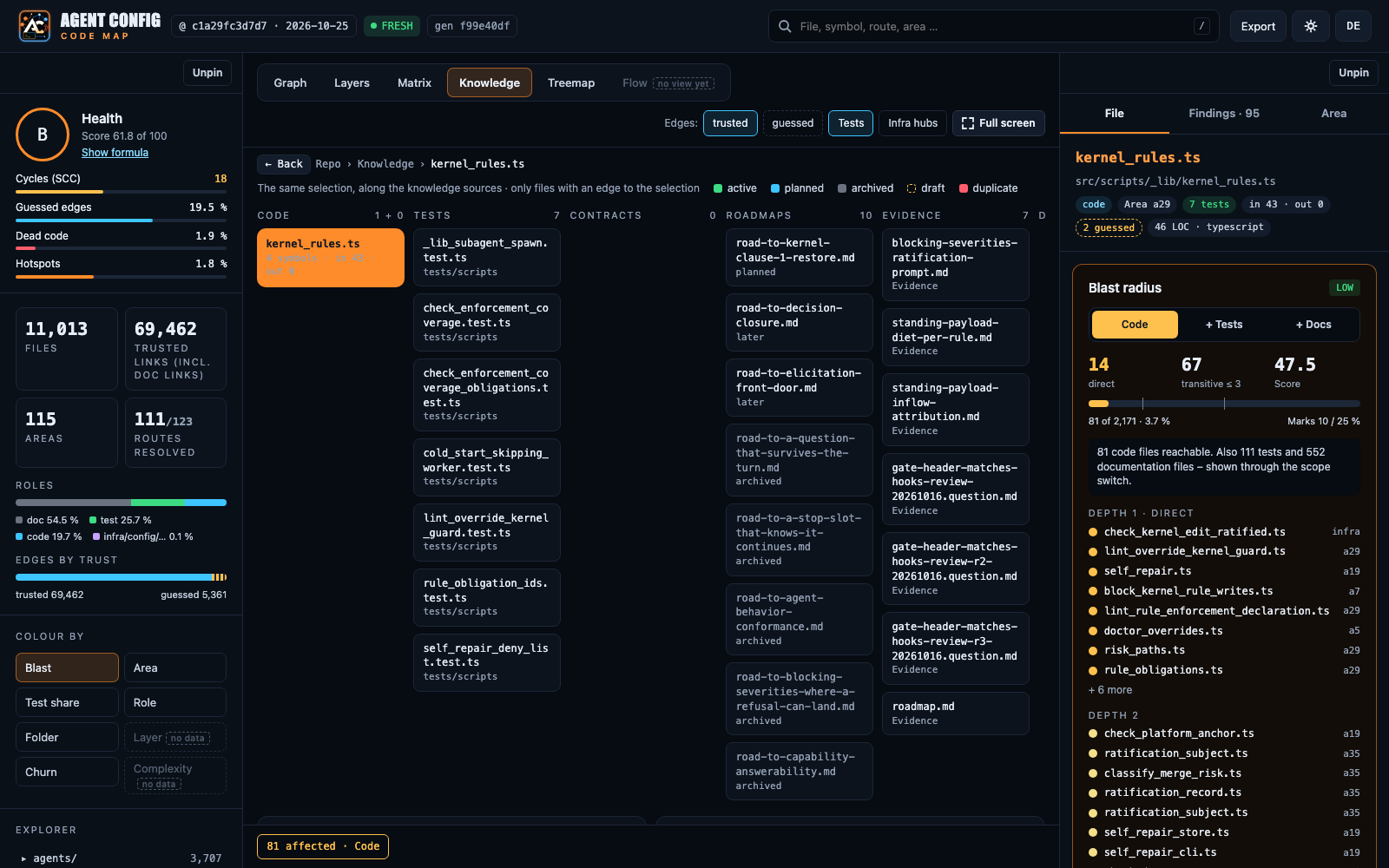Toggle the Tests edges filter

(851, 123)
